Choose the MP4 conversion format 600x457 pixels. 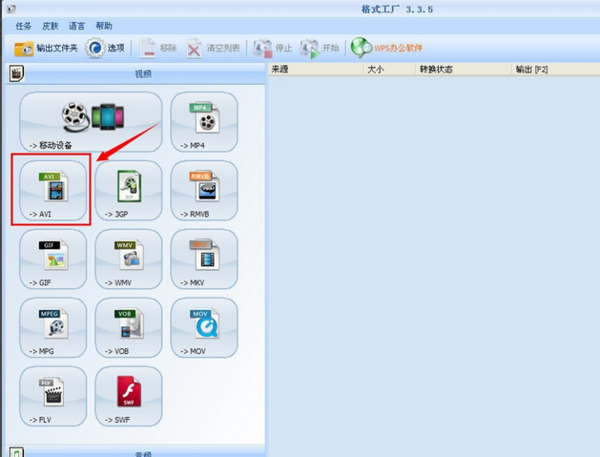pos(204,121)
